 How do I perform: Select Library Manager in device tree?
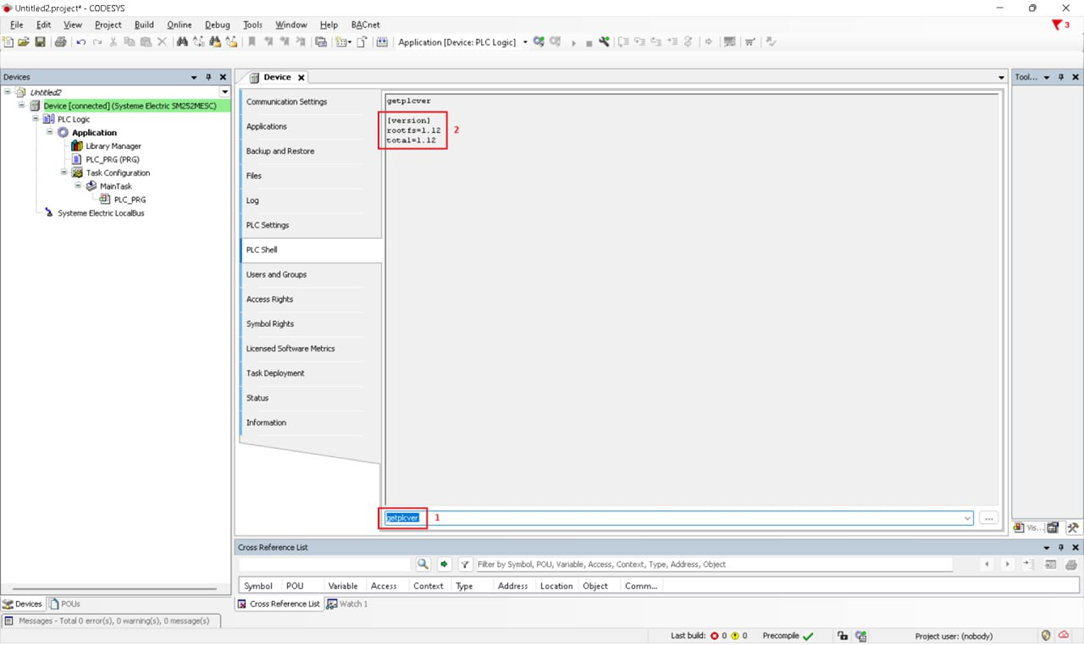(113, 146)
